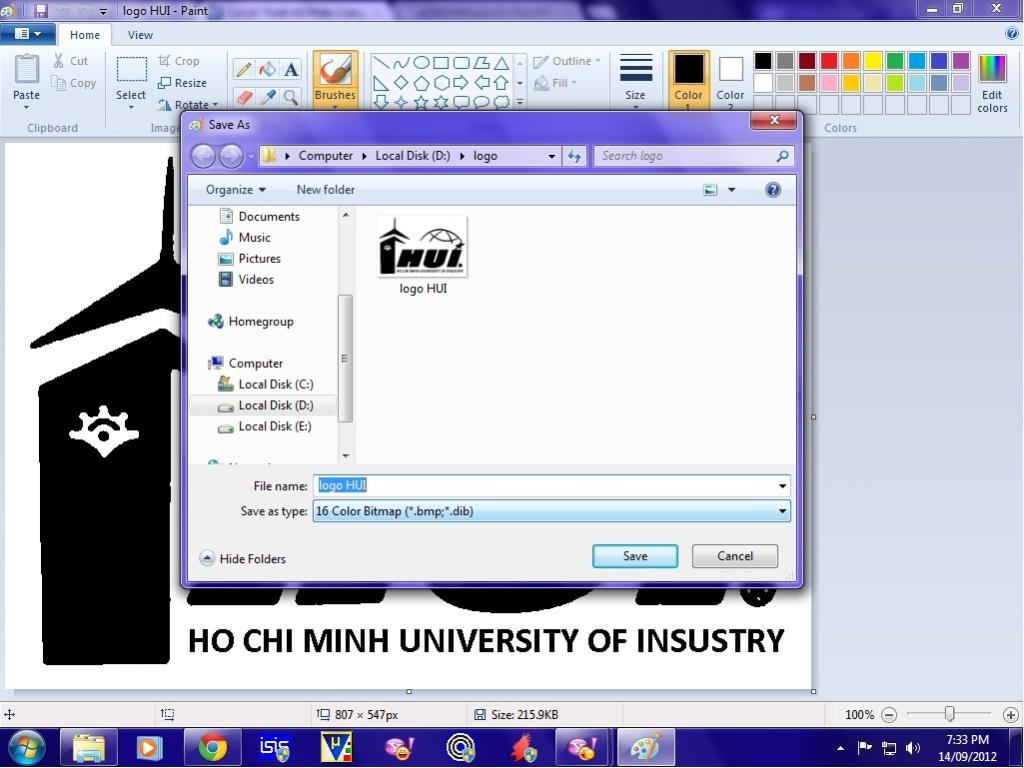Click the volume speaker tray icon
Screen dimensions: 1024x768
[x=912, y=748]
